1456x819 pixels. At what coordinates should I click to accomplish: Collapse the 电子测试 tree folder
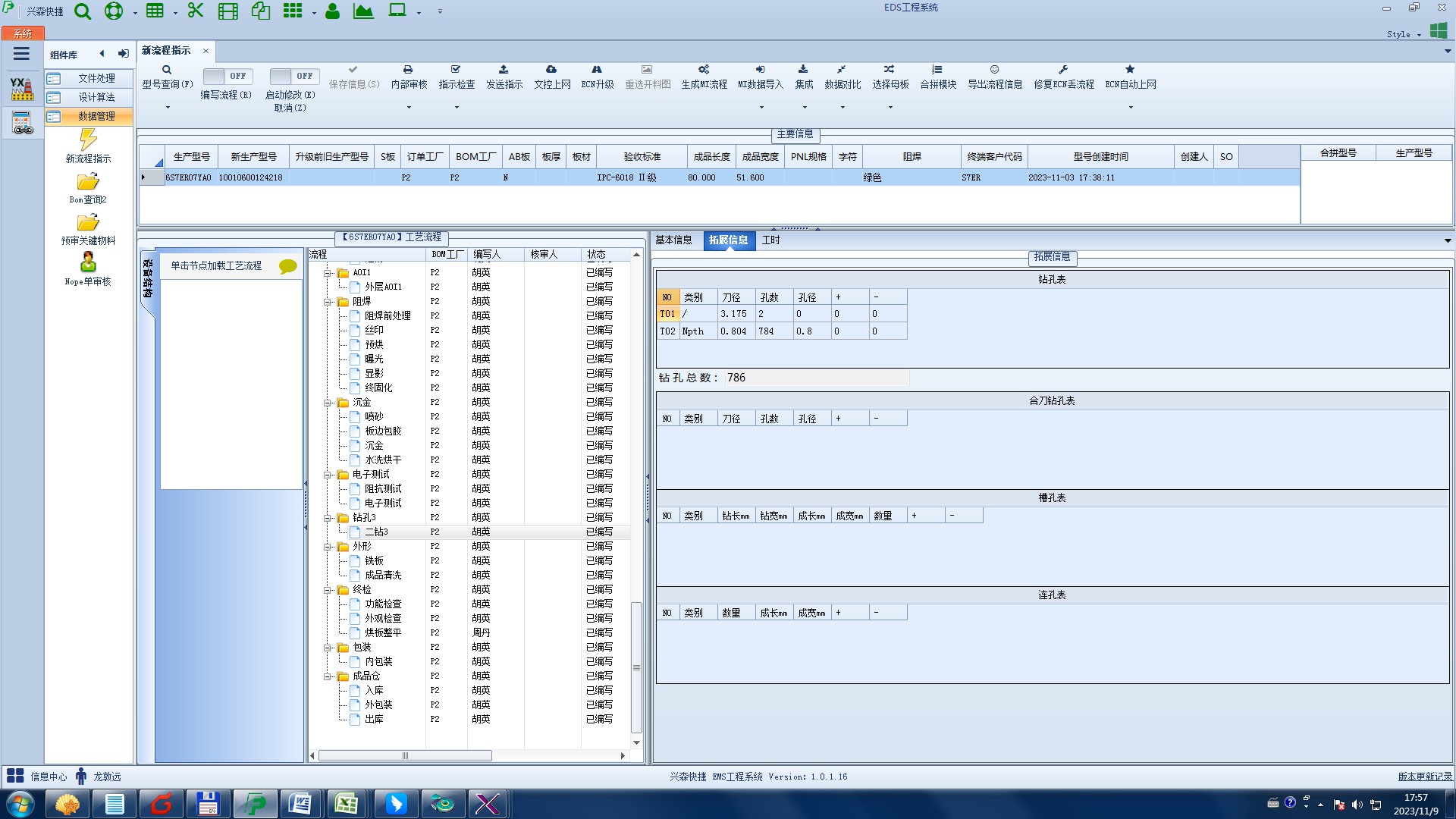(328, 475)
